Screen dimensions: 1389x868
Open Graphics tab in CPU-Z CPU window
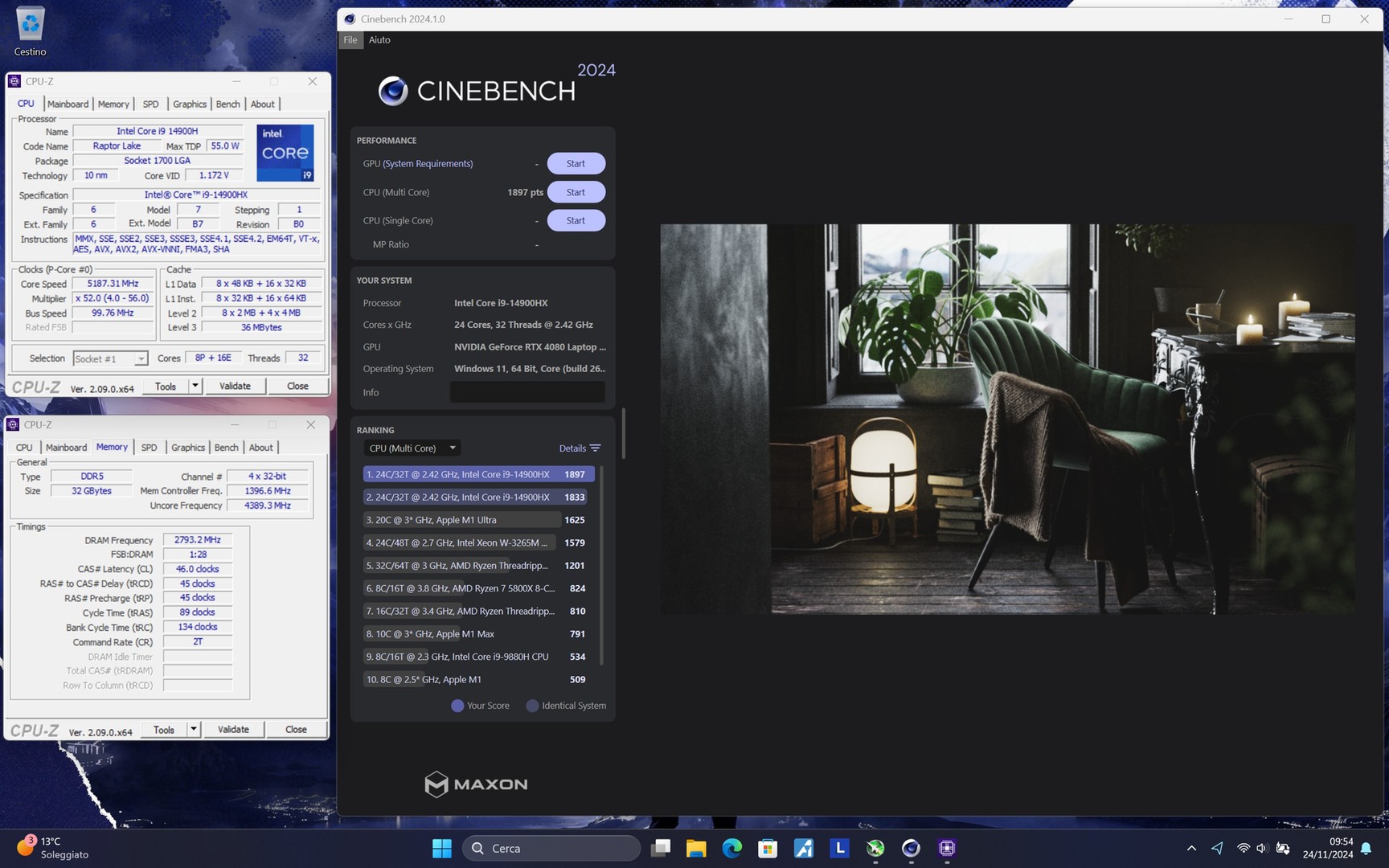coord(190,104)
